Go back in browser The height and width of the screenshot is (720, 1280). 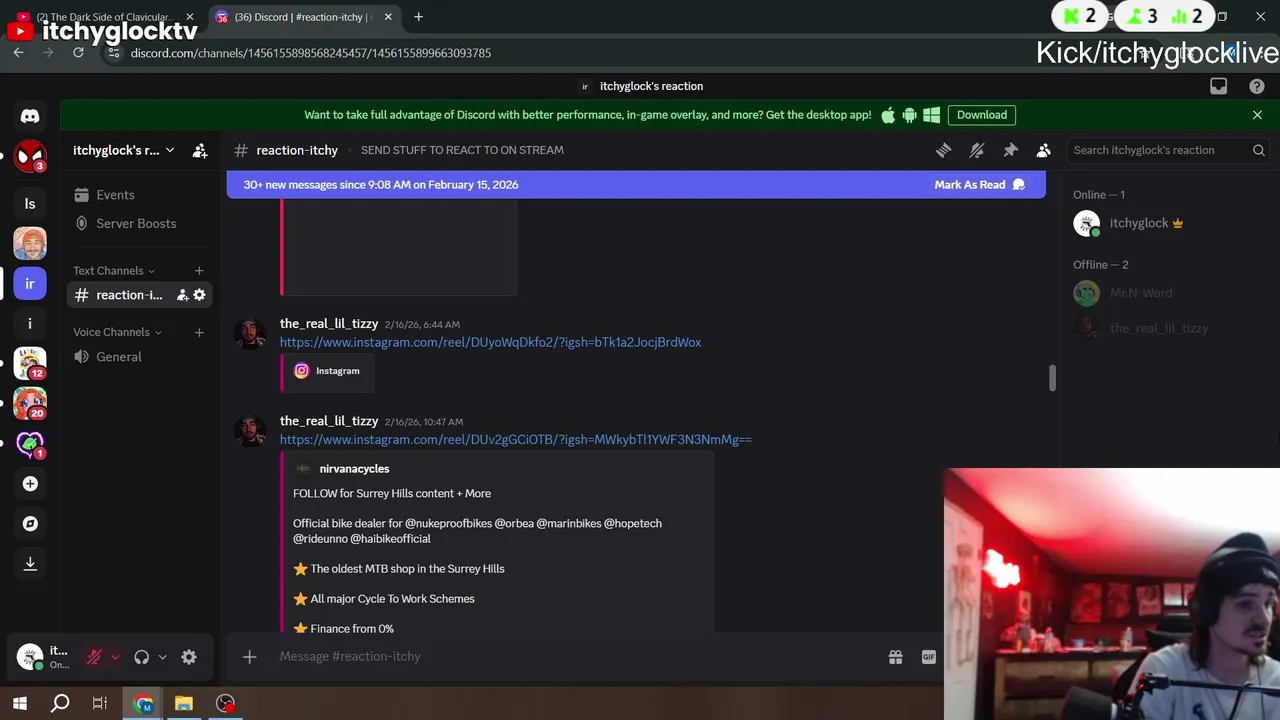[x=18, y=53]
